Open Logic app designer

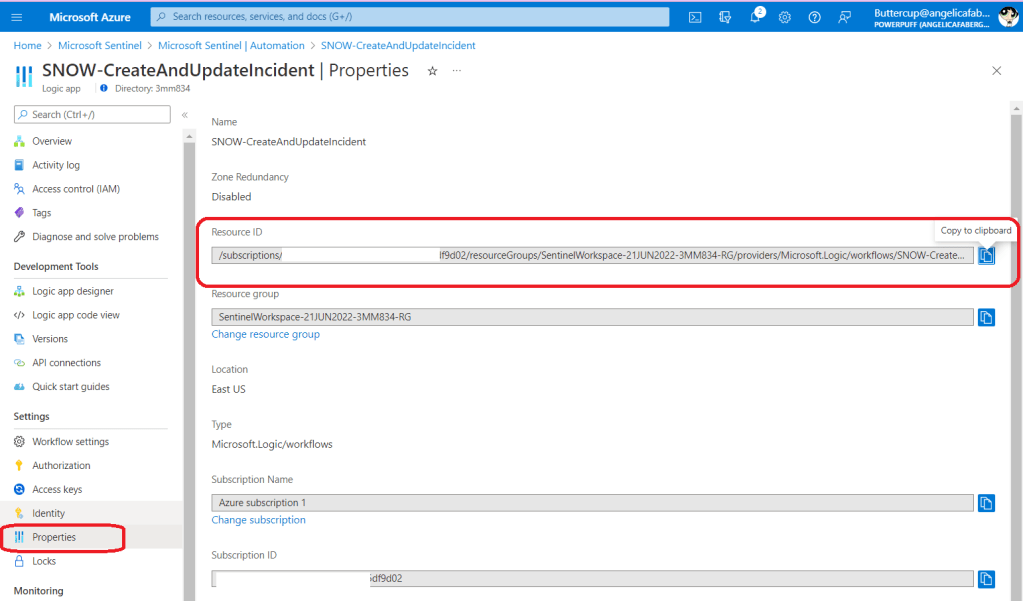tap(72, 291)
